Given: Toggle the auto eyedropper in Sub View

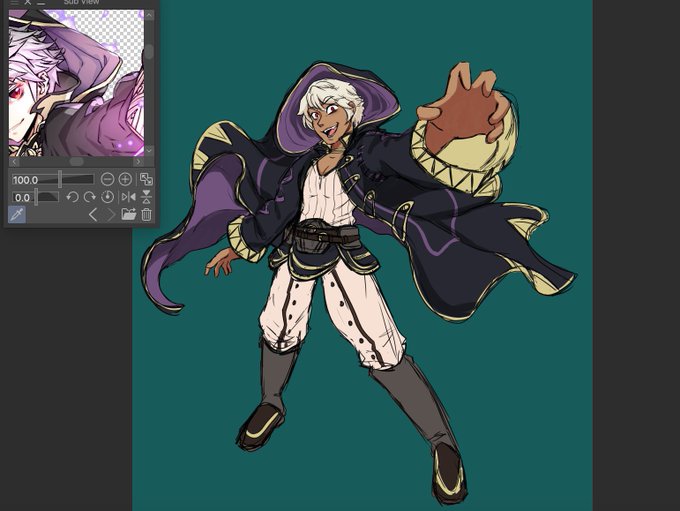Looking at the screenshot, I should (x=17, y=214).
